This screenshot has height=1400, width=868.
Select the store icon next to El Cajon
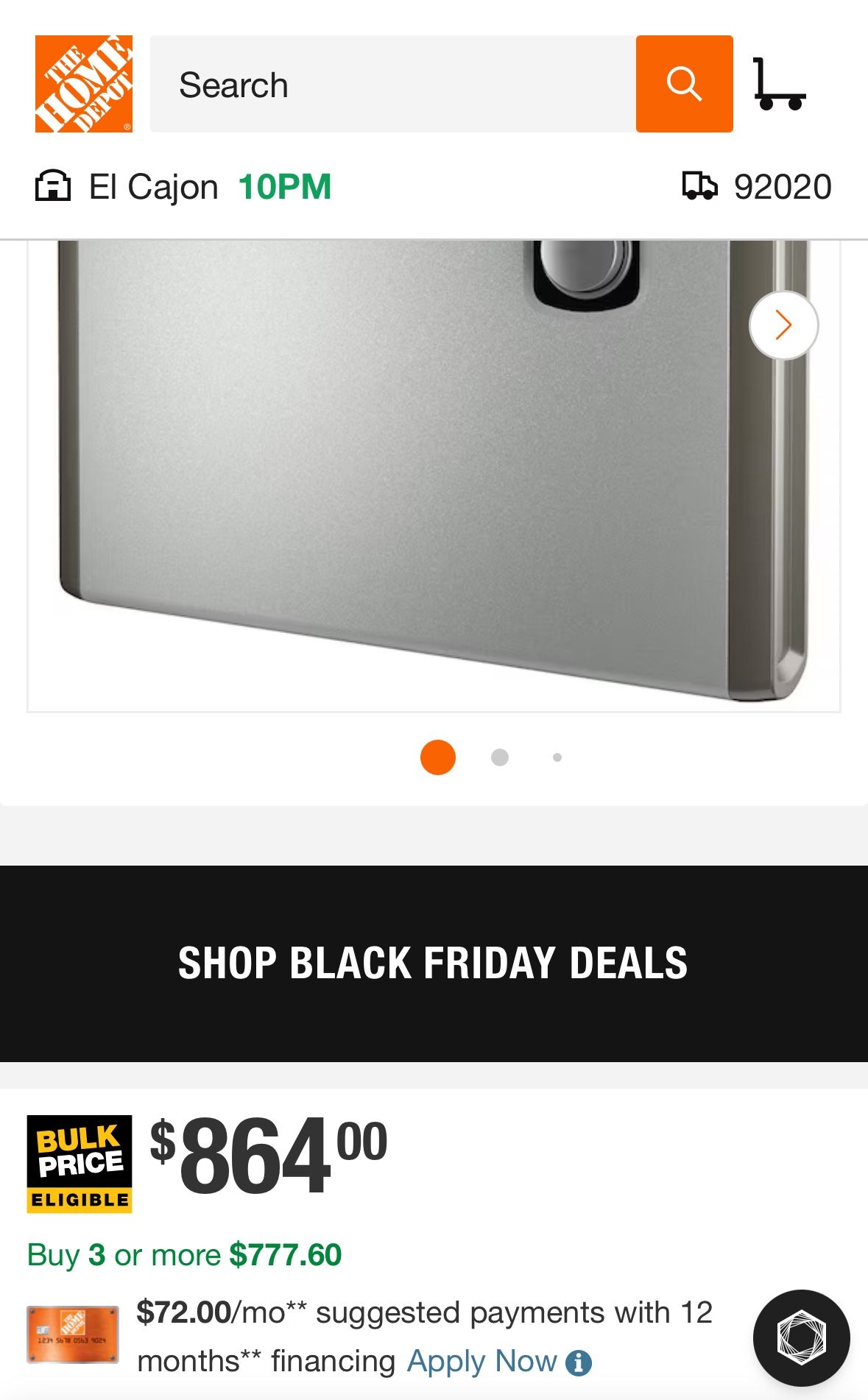pos(53,186)
